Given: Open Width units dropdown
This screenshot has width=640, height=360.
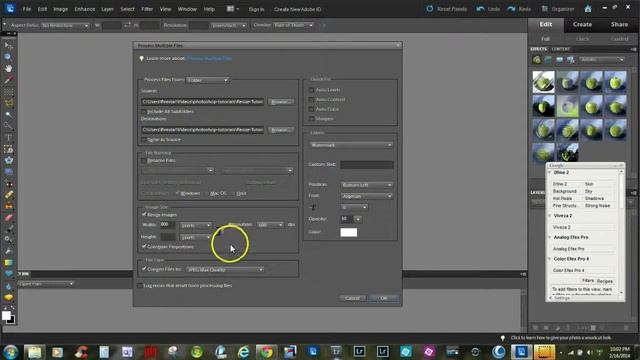Looking at the screenshot, I should pyautogui.click(x=196, y=225).
